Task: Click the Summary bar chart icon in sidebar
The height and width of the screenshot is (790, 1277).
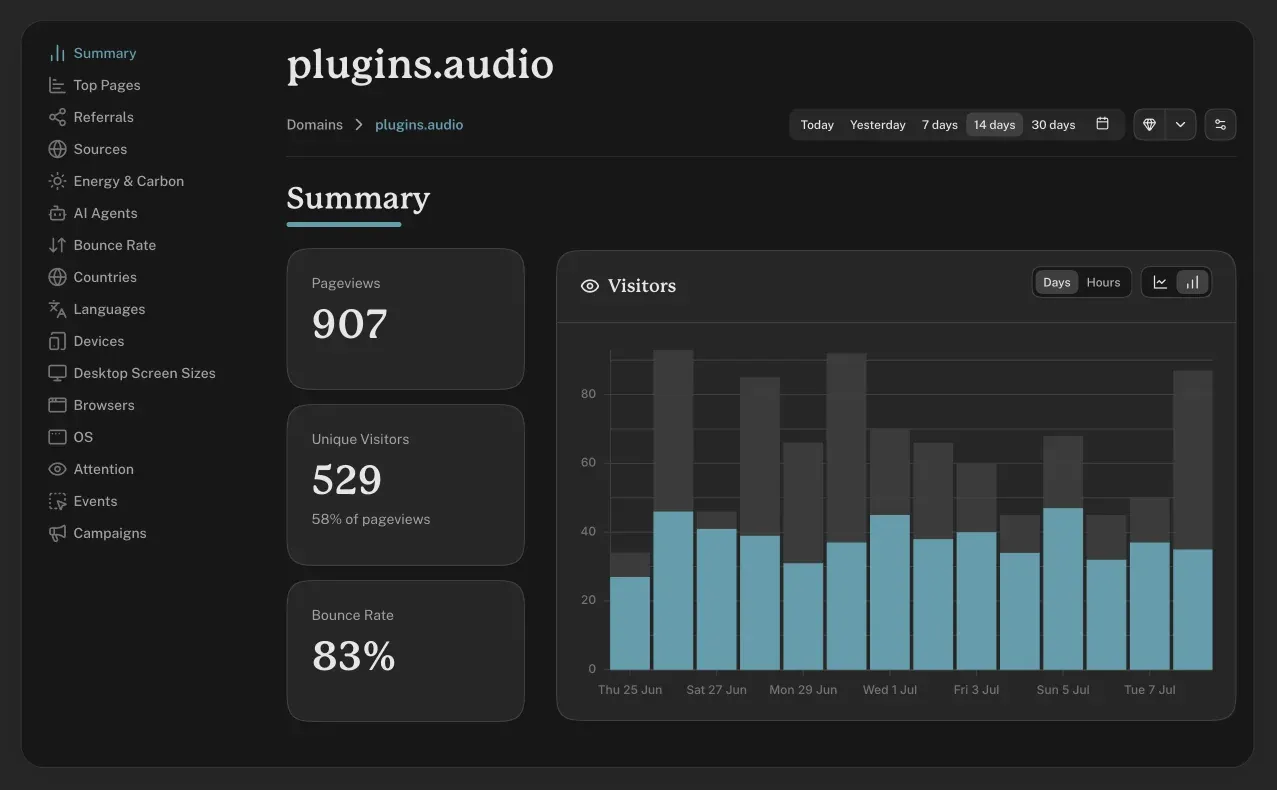Action: tap(57, 53)
